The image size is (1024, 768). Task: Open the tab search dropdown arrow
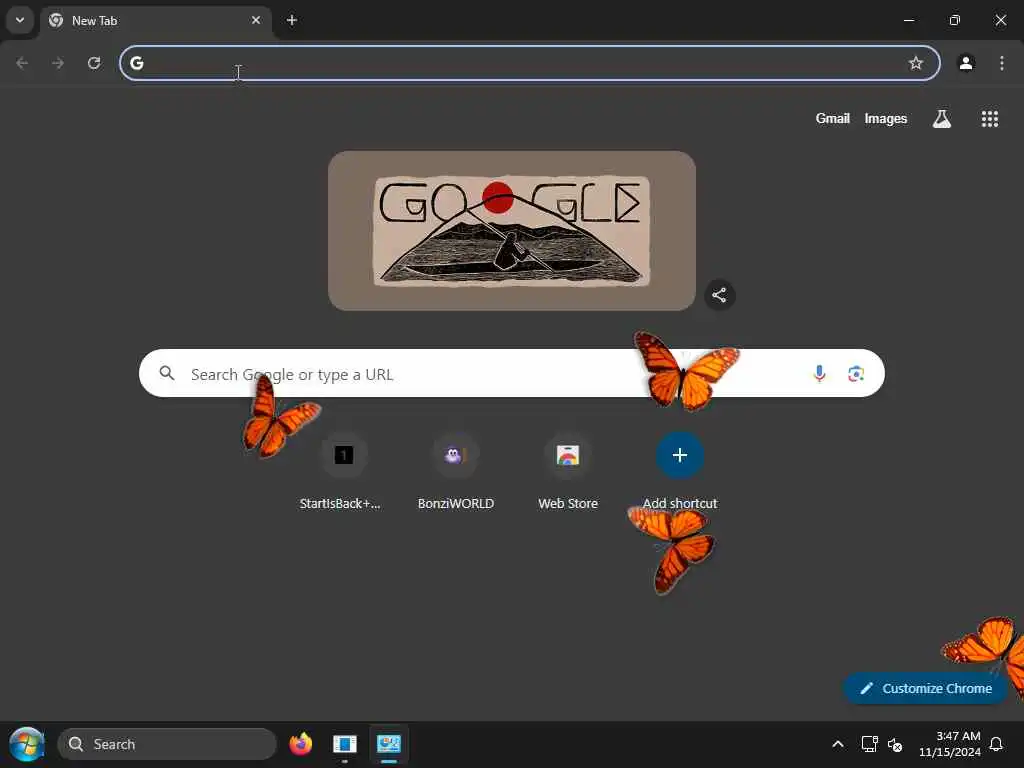(x=20, y=20)
